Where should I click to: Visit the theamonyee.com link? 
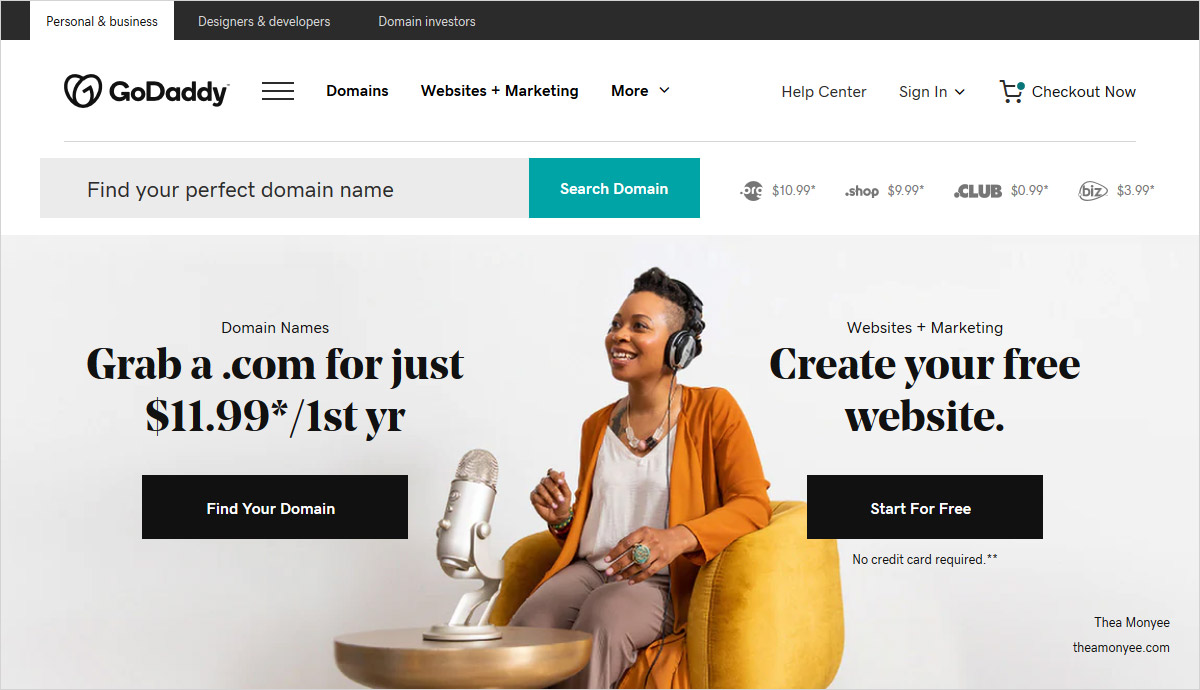(x=1121, y=647)
